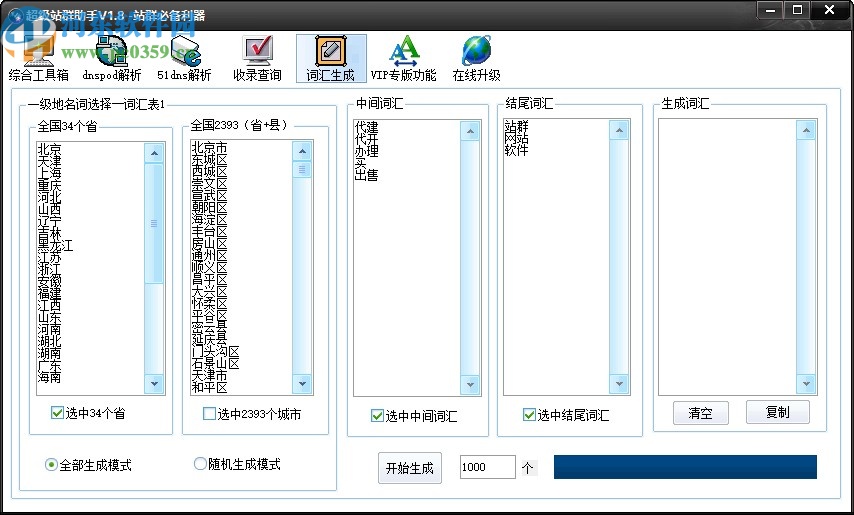Select 北京市 in the city list
Image resolution: width=854 pixels, height=515 pixels.
point(209,148)
